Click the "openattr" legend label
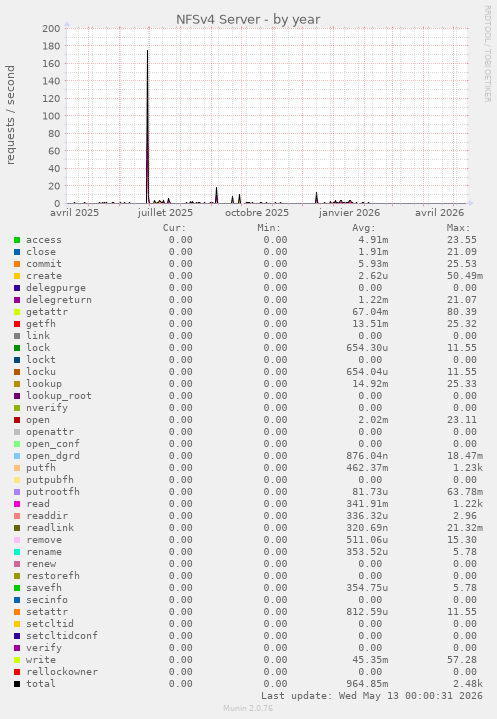This screenshot has width=497, height=719. pos(50,432)
